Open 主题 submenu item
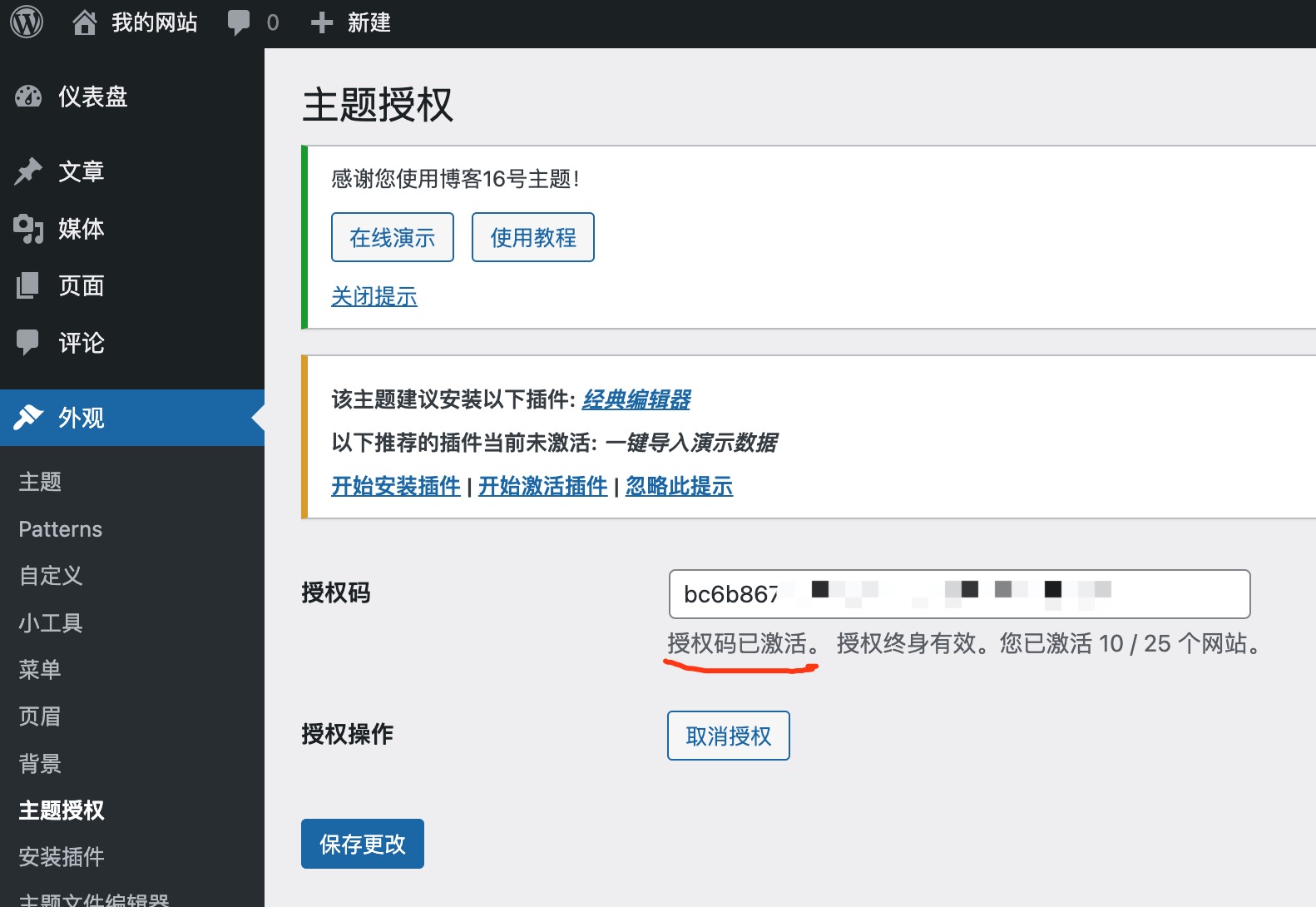1316x907 pixels. coord(40,482)
